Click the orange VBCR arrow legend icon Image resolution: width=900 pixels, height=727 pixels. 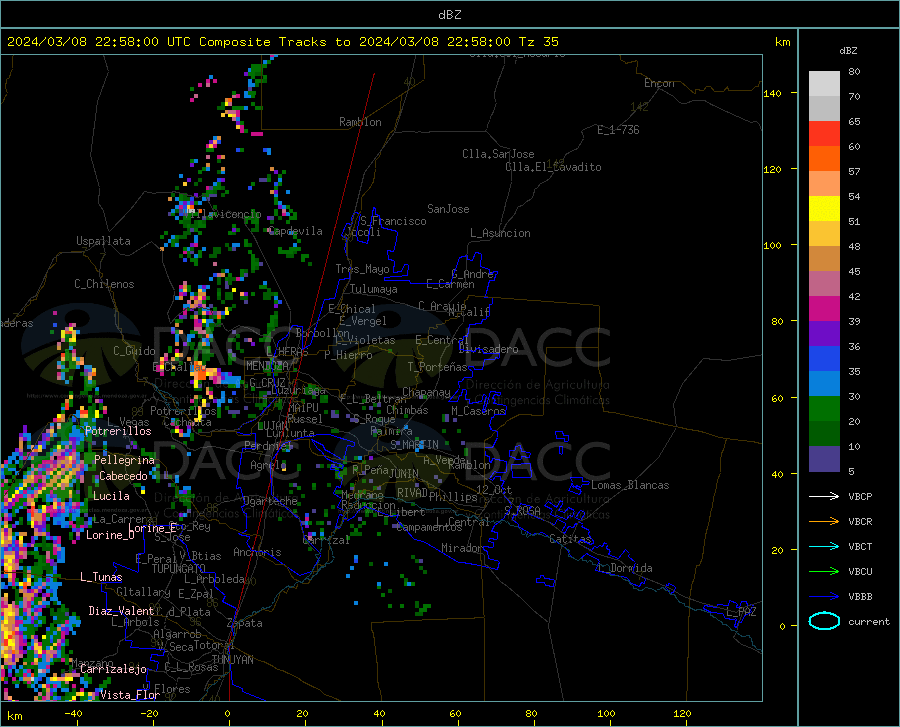824,522
